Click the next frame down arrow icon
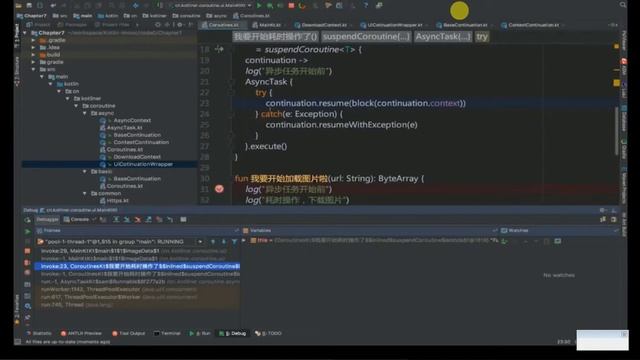This screenshot has width=640, height=360. click(224, 242)
